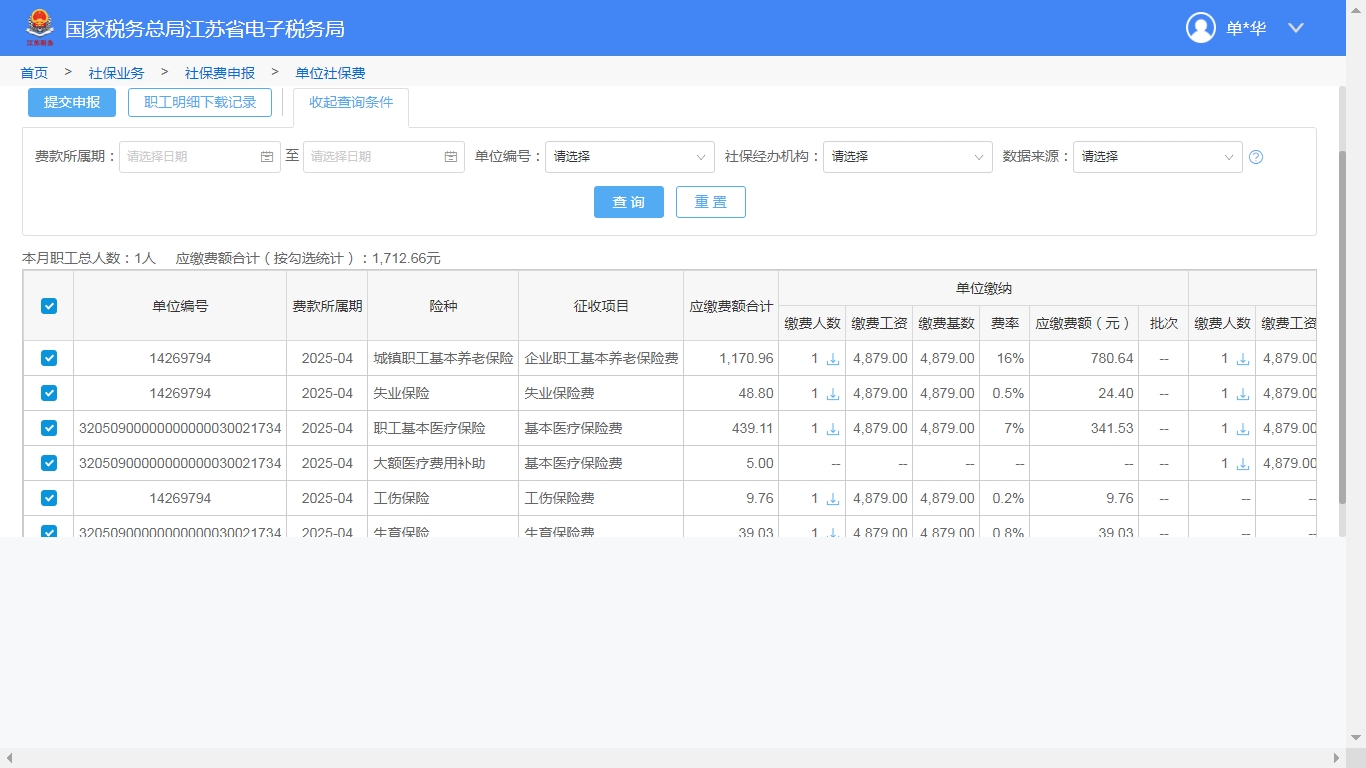Viewport: 1366px width, 768px height.
Task: Click the calendar icon in end date field
Action: coord(451,157)
